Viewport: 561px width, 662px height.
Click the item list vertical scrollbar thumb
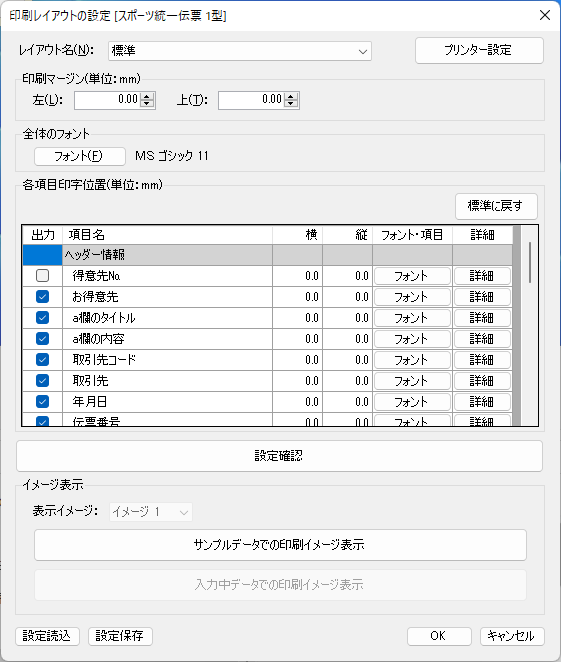530,263
